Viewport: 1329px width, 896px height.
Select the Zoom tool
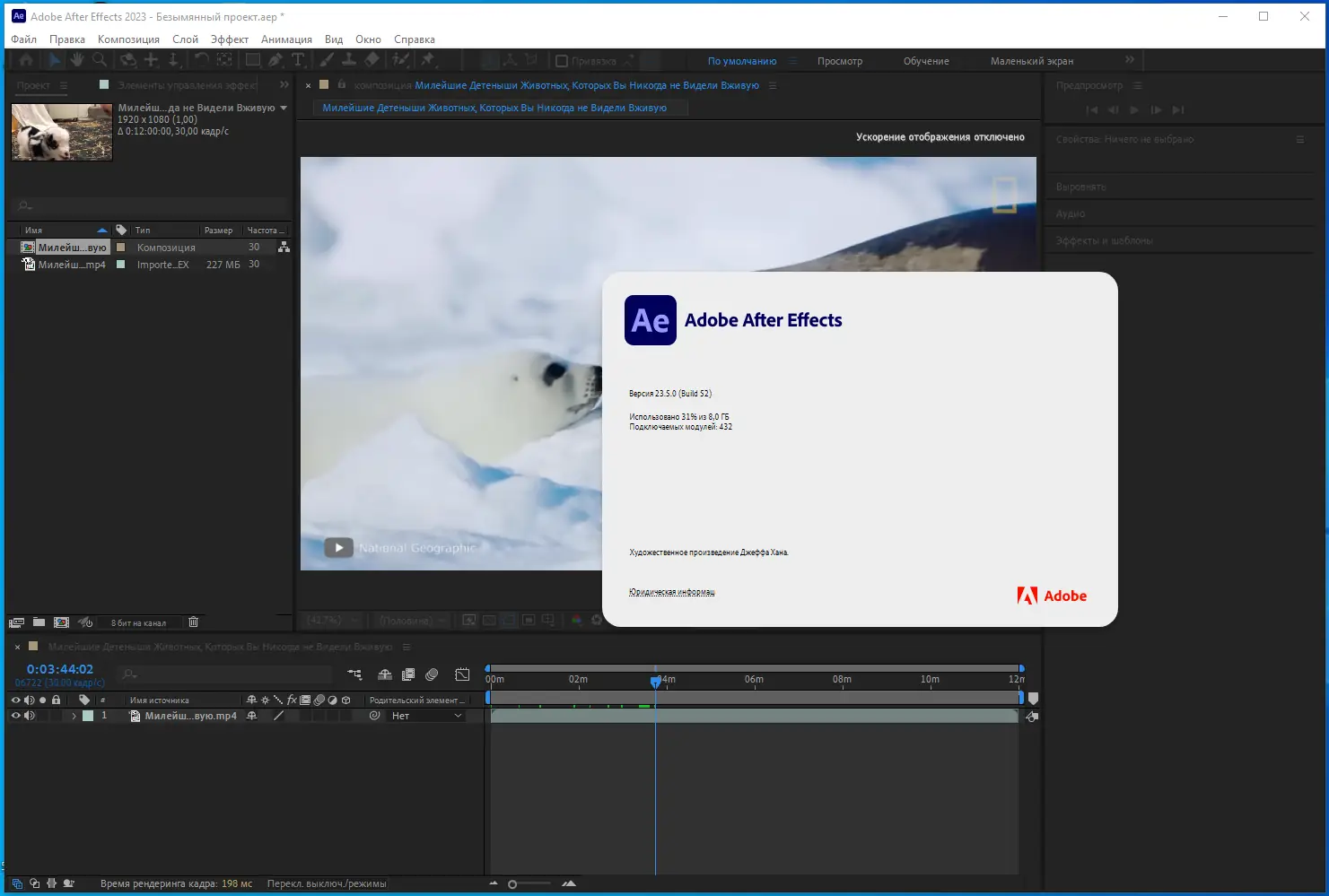pyautogui.click(x=99, y=59)
